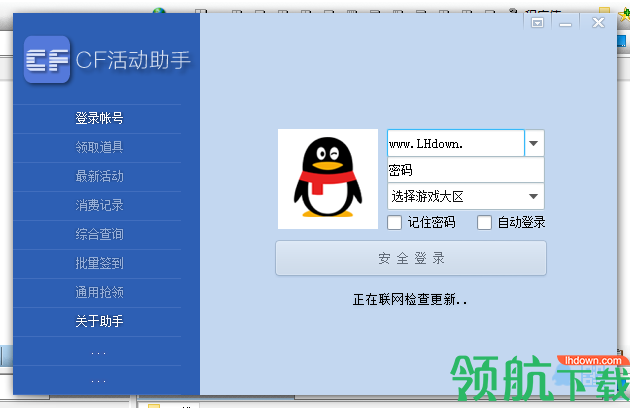The image size is (630, 408).
Task: Click the QQ penguin avatar image
Action: coord(328,179)
